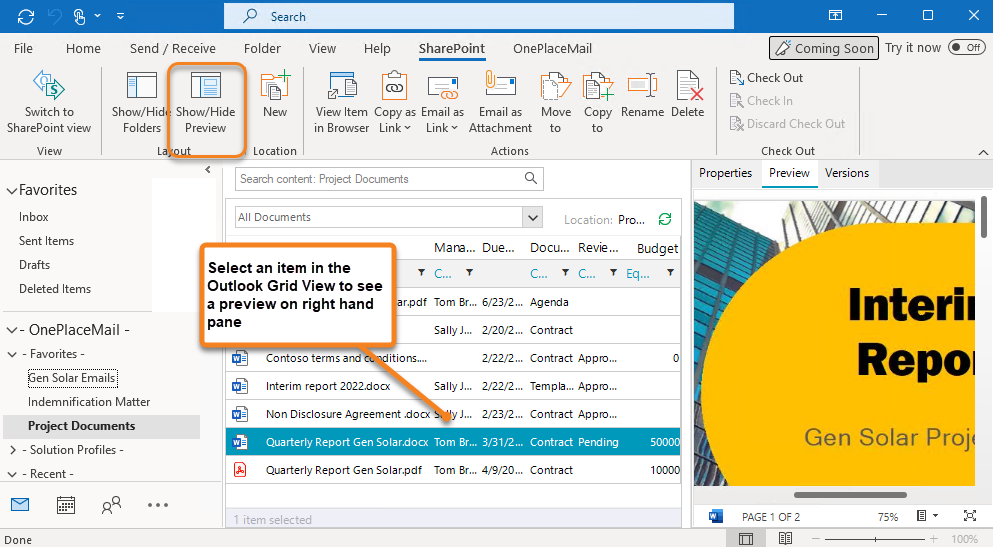Viewport: 993px width, 547px height.
Task: Switch to Normal view in status bar
Action: tap(746, 539)
